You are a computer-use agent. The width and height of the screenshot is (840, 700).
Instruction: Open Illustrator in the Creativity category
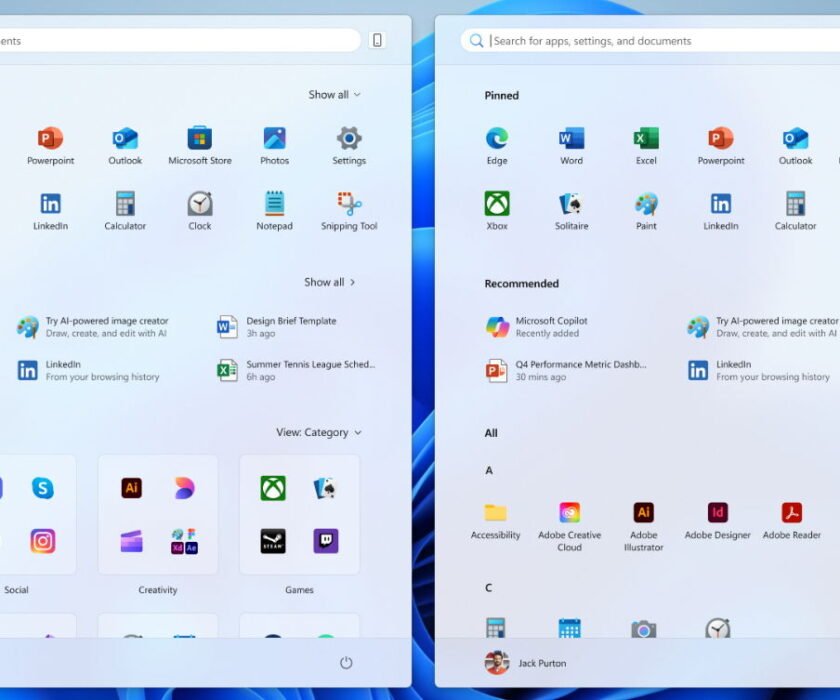132,488
